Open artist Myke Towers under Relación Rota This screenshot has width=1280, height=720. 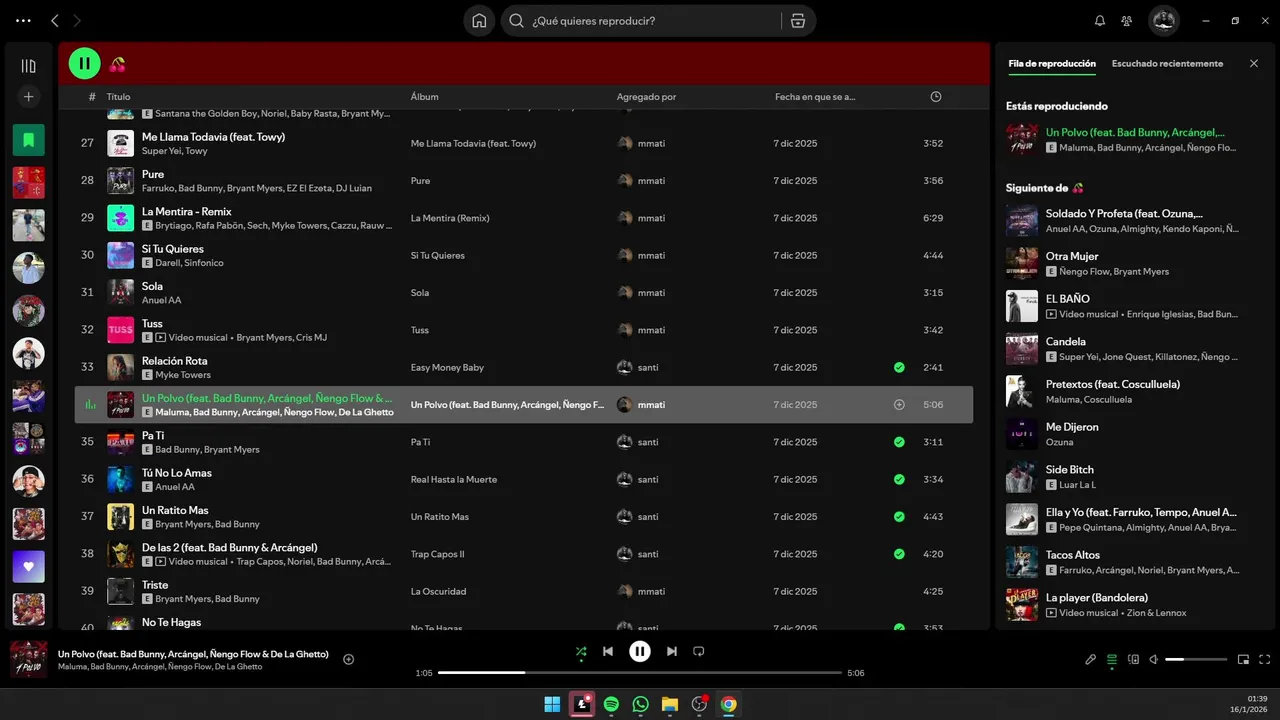click(183, 375)
